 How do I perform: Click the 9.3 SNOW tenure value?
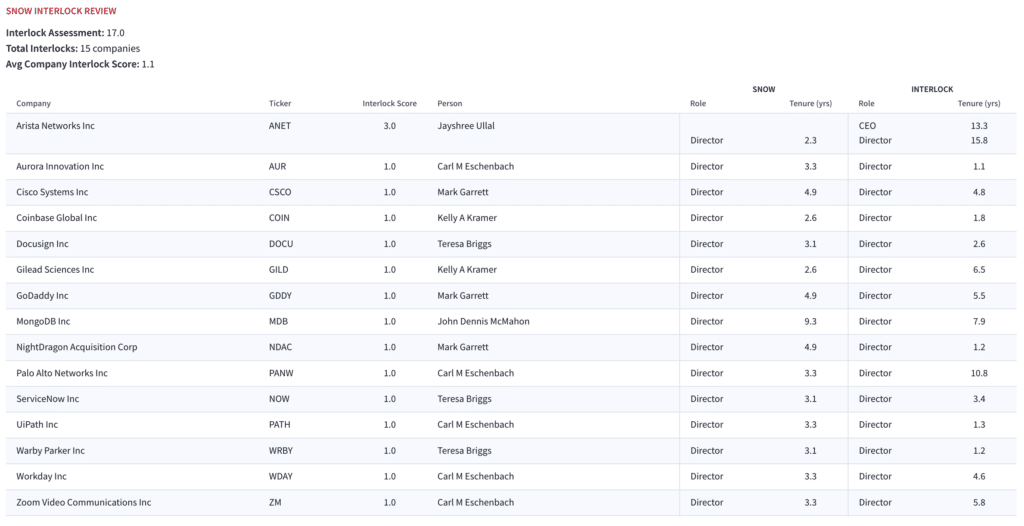tap(810, 321)
